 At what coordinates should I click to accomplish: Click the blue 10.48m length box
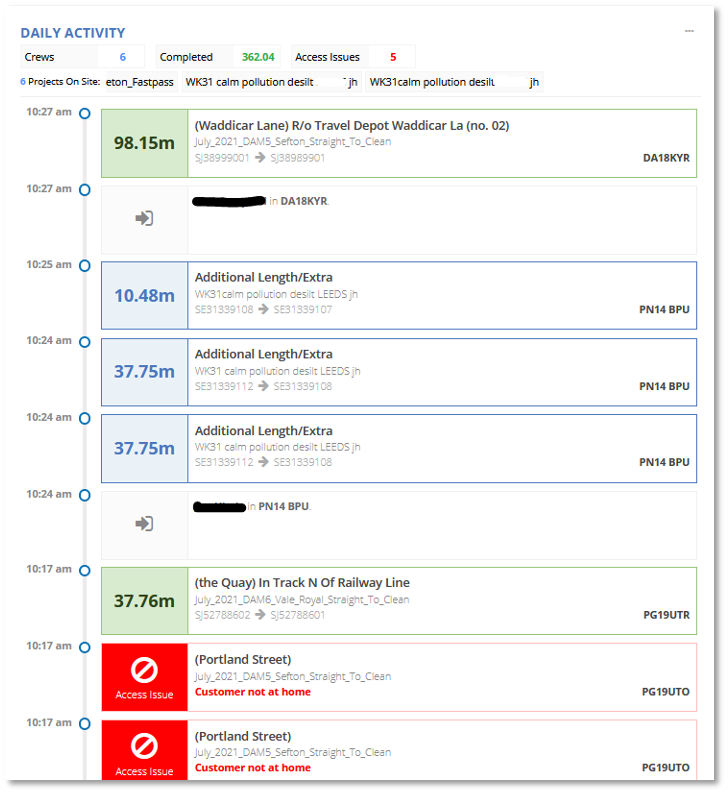[x=144, y=296]
